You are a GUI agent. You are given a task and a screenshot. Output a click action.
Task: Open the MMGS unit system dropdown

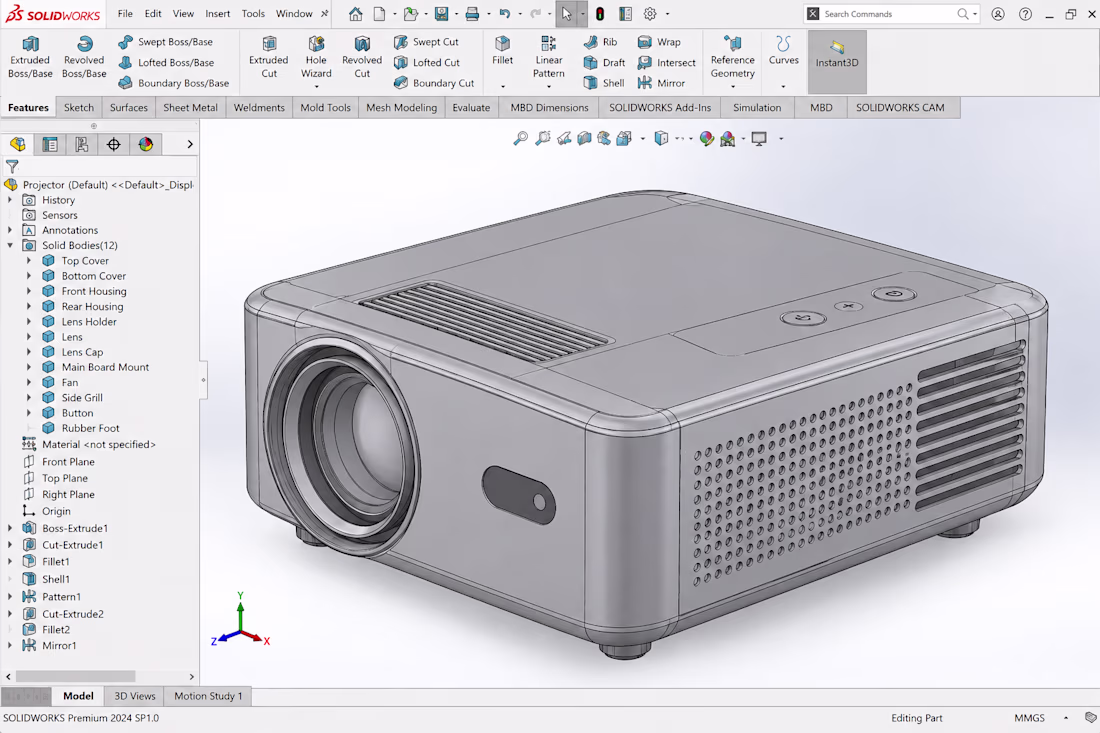click(x=1066, y=718)
